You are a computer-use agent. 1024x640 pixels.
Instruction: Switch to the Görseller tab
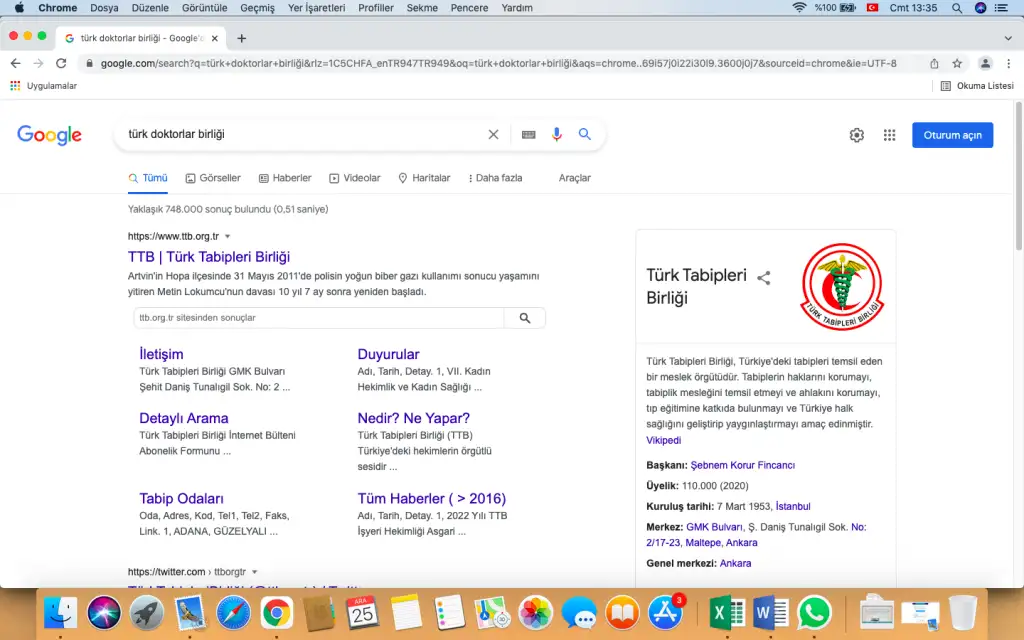[213, 178]
